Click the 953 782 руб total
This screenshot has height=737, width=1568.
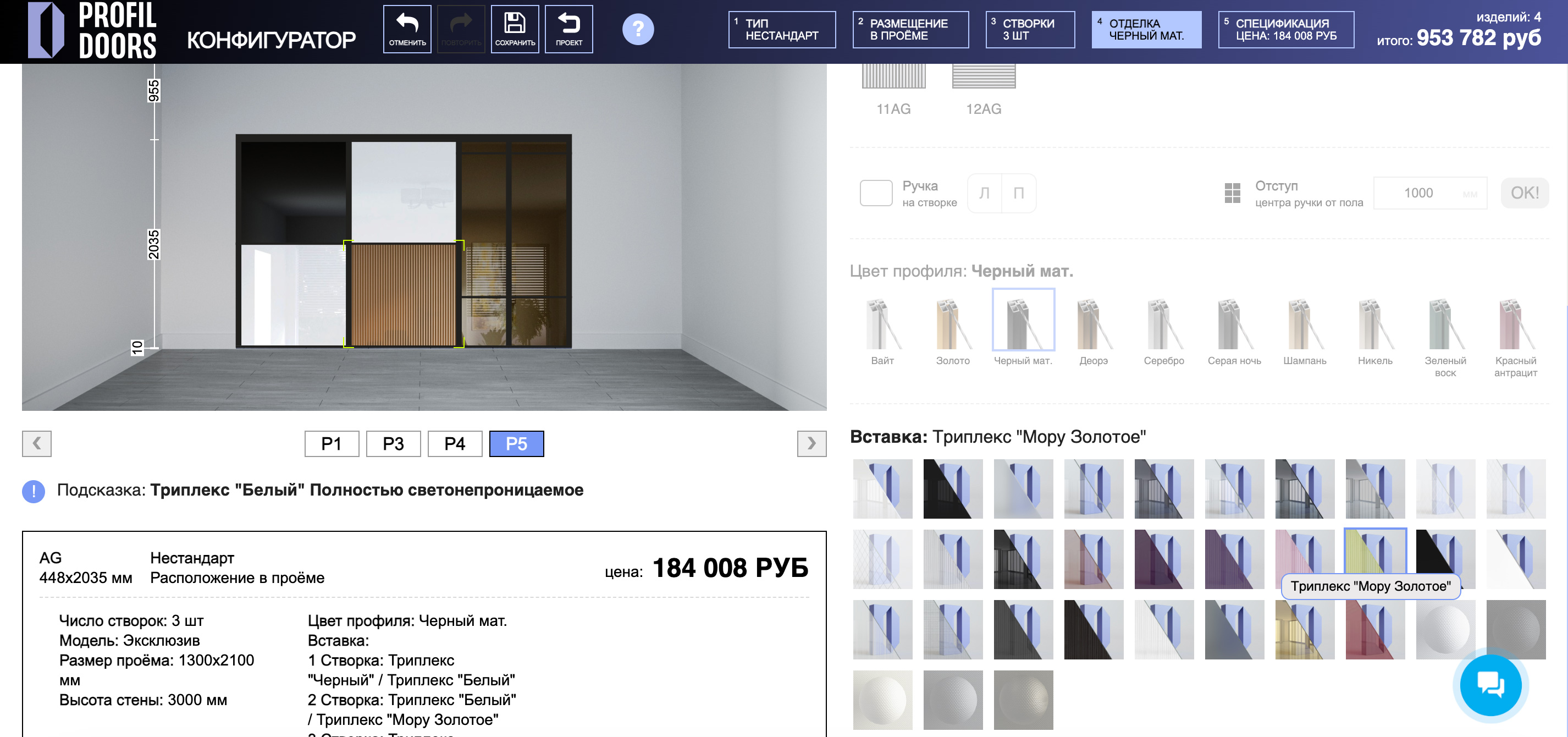pyautogui.click(x=1478, y=38)
